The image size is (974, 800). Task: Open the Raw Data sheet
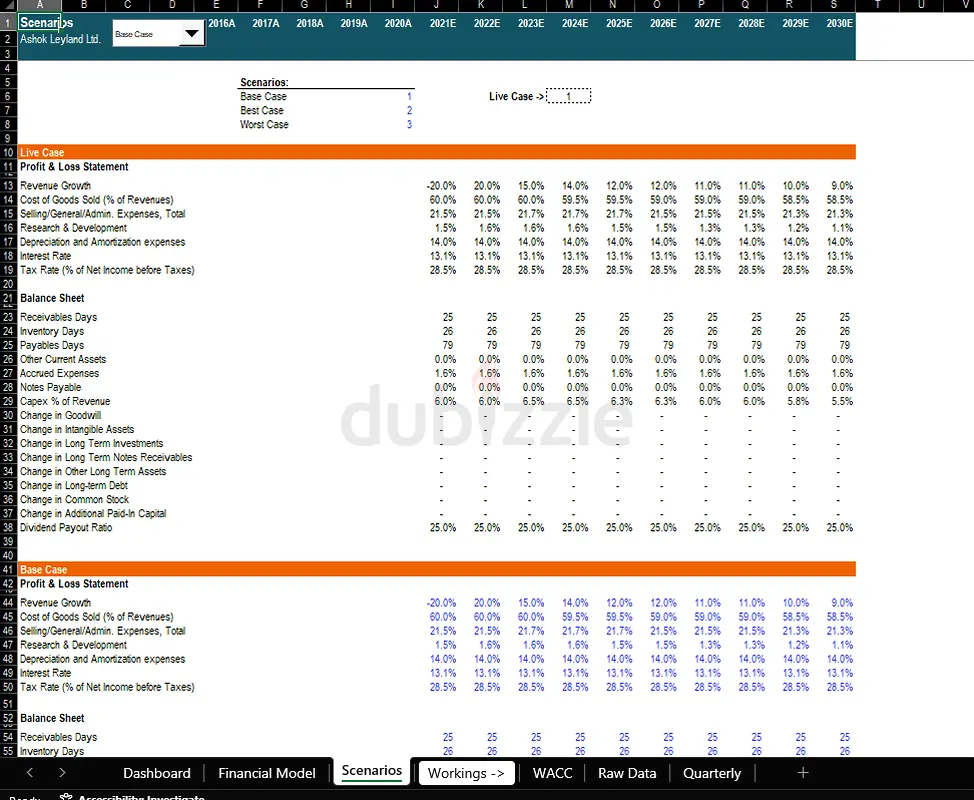pos(626,772)
